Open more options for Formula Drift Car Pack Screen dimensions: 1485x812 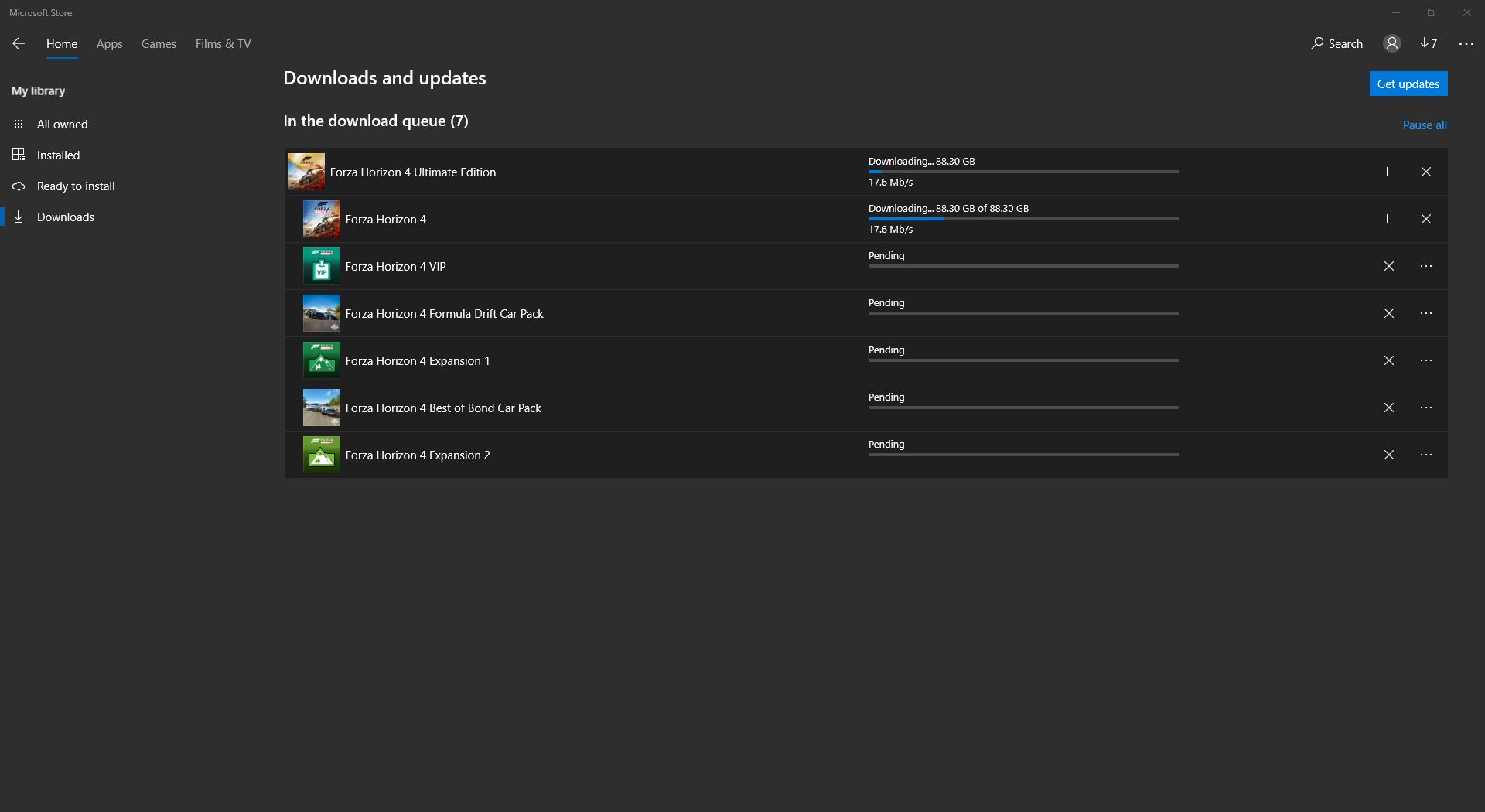click(x=1426, y=314)
